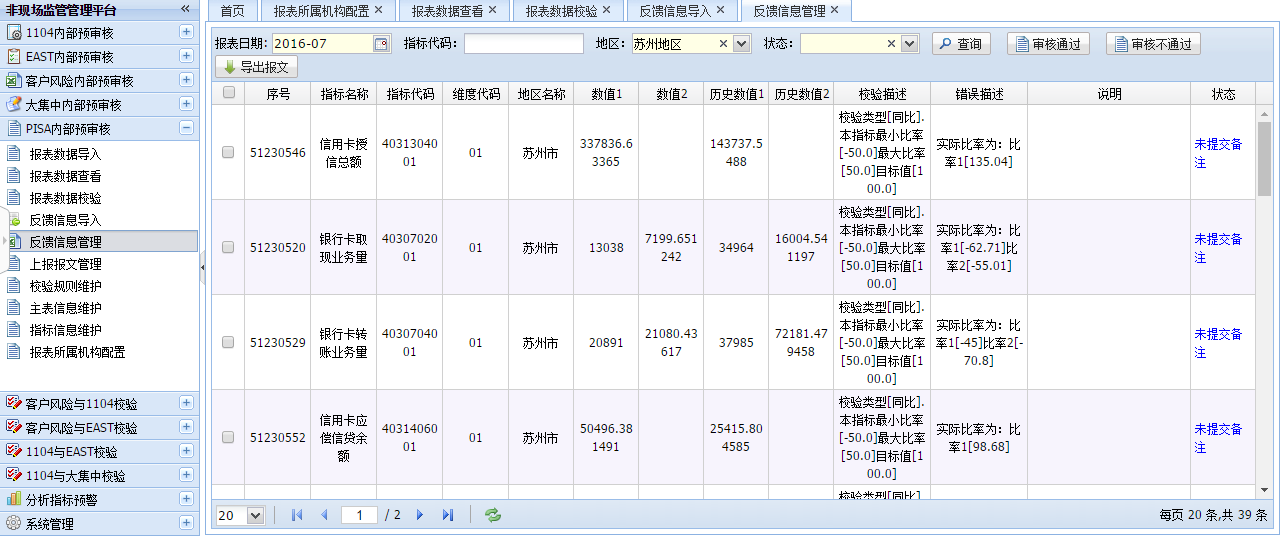The image size is (1280, 542).
Task: Jump to the last page arrow
Action: pos(448,515)
